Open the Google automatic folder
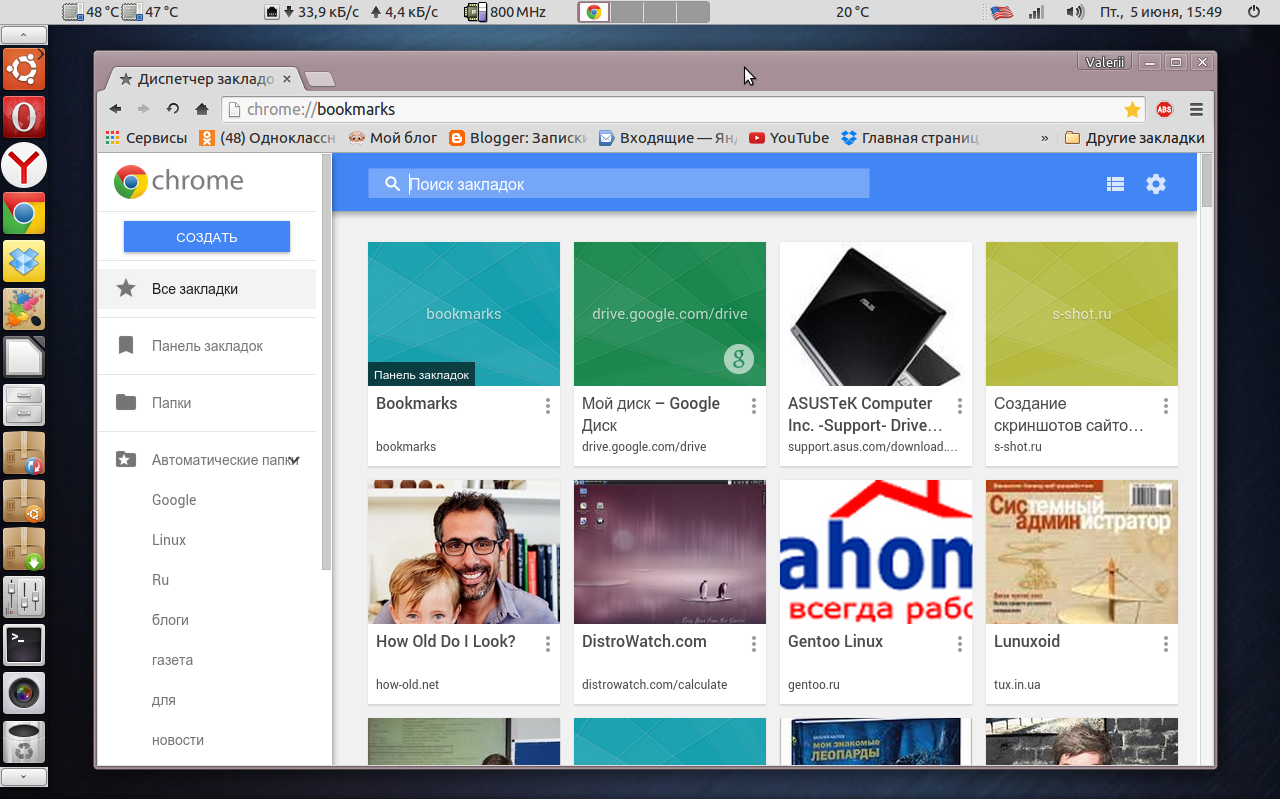This screenshot has width=1280, height=800. coord(174,500)
